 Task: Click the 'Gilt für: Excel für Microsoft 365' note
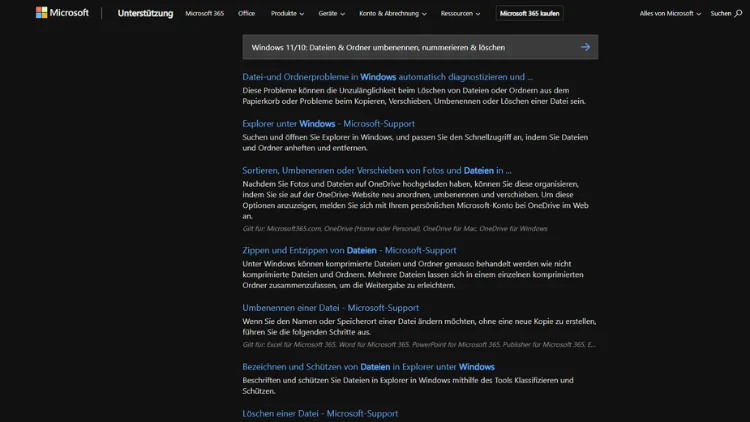(x=419, y=344)
